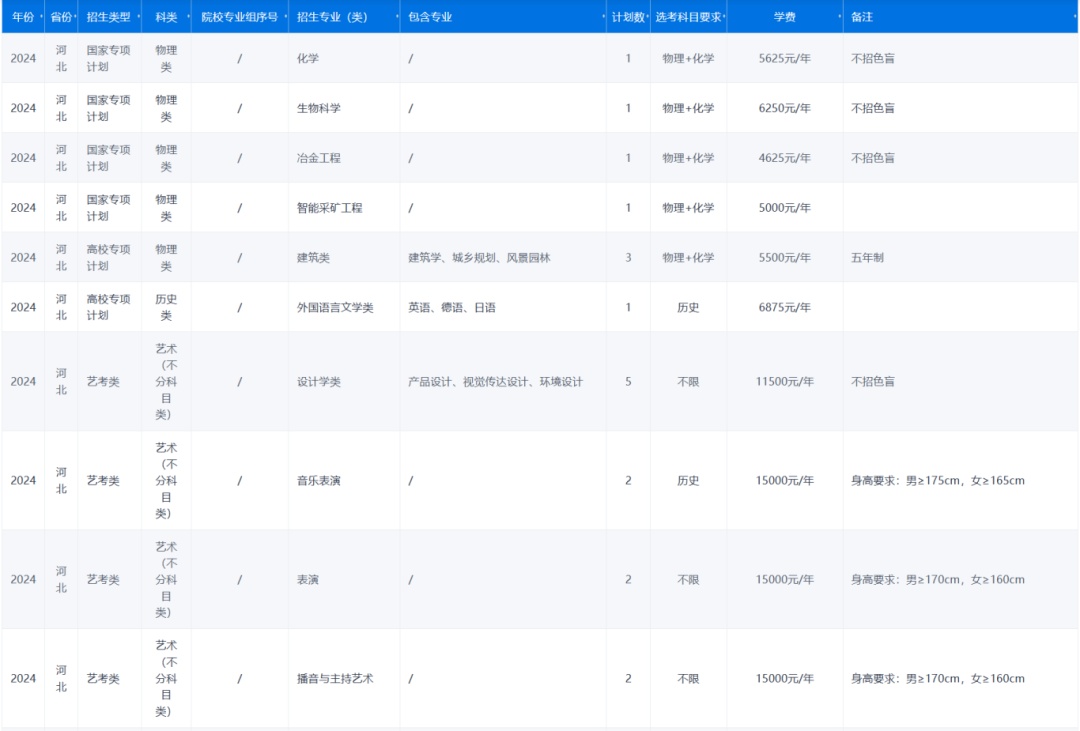Click the 15000元/年 fee for 表演

(785, 579)
